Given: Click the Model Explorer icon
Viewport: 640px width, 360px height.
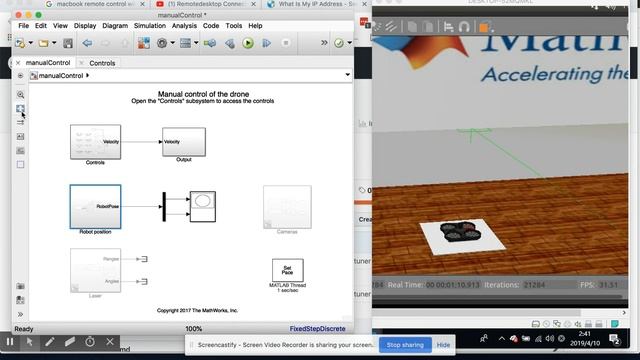Looking at the screenshot, I should tap(185, 43).
